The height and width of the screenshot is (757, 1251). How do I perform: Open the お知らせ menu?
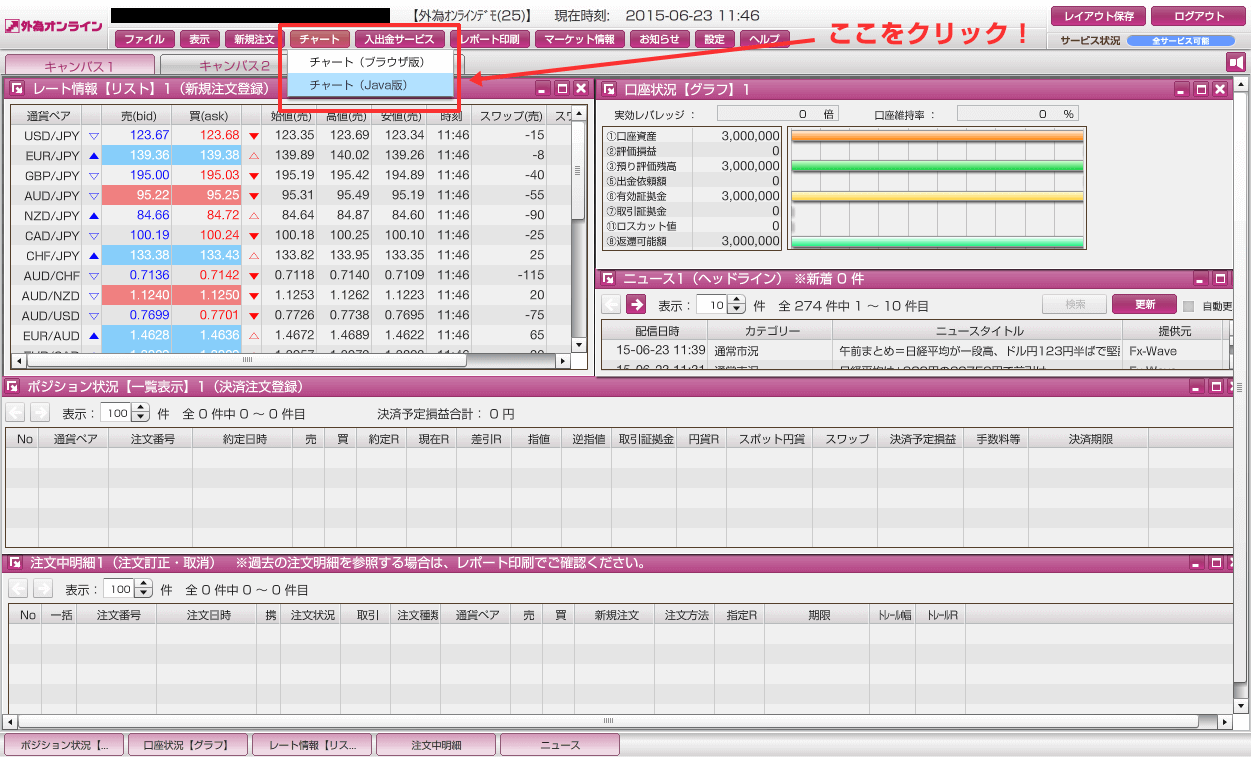pos(659,40)
